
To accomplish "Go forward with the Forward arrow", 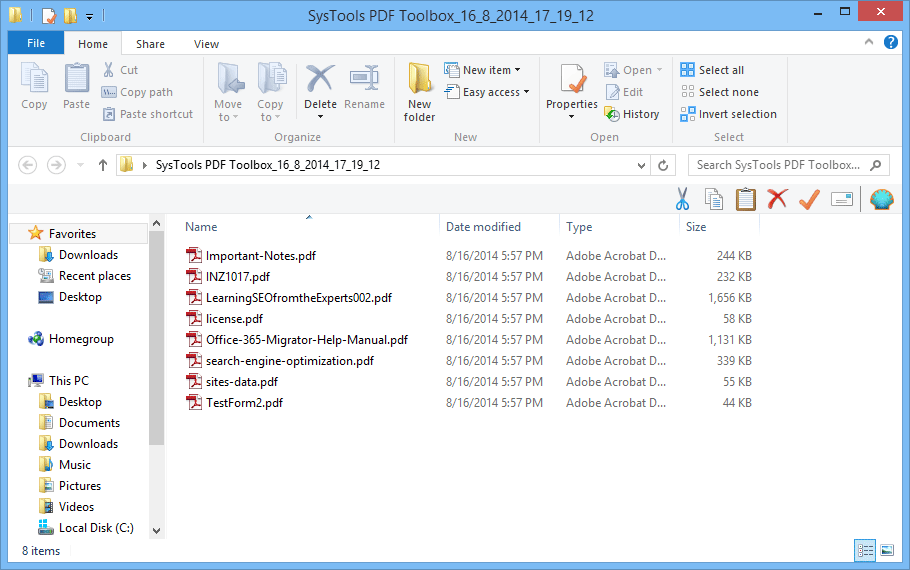I will [56, 165].
